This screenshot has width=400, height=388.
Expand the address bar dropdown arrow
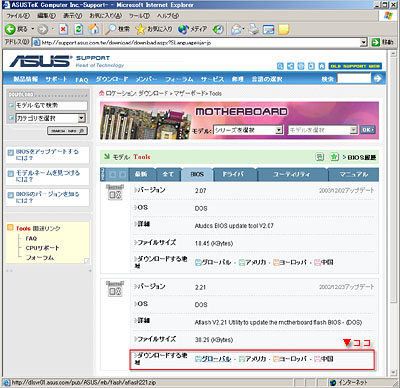pos(364,43)
